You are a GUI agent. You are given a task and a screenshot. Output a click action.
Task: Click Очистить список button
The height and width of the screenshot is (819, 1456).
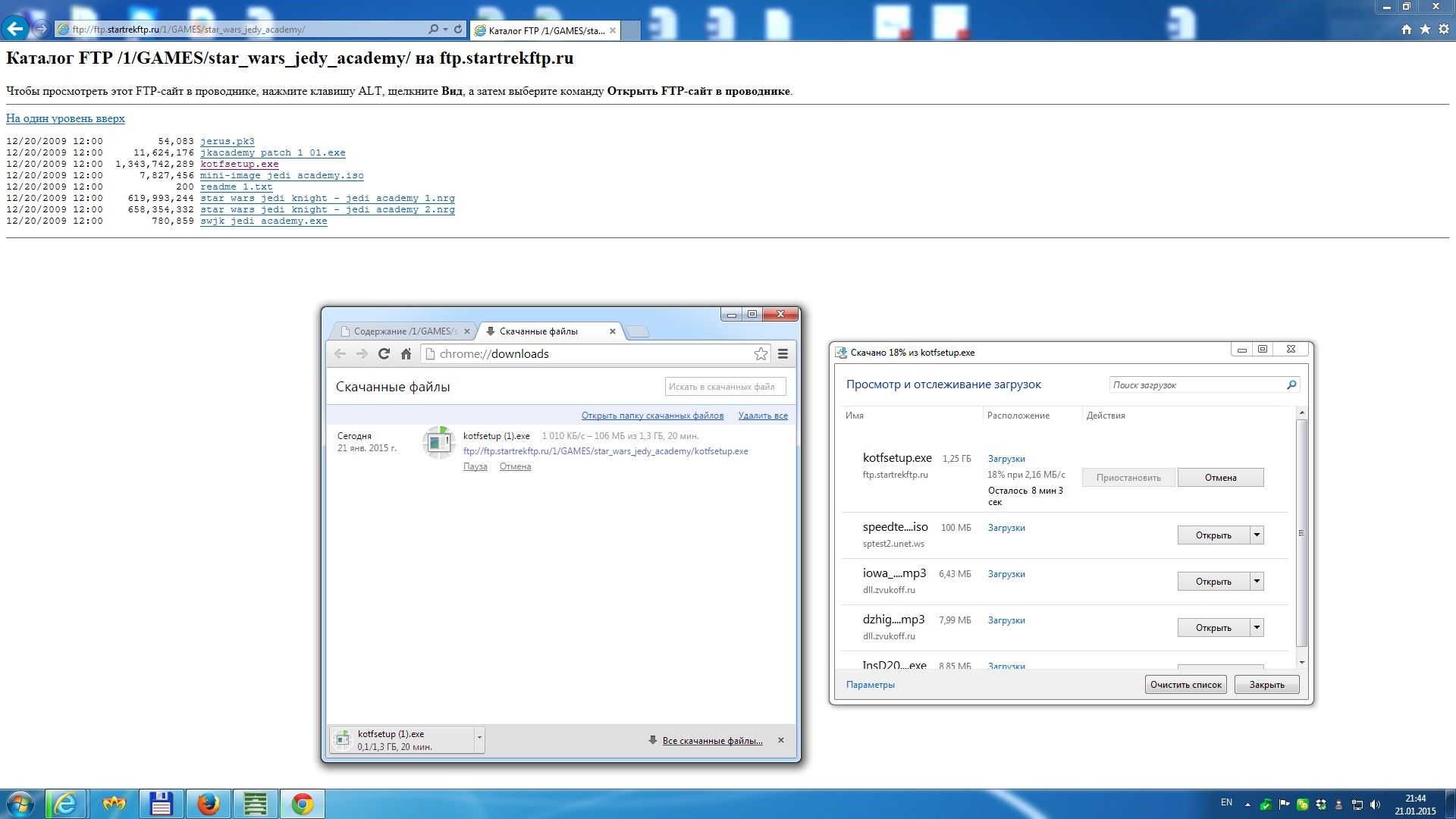(x=1185, y=685)
